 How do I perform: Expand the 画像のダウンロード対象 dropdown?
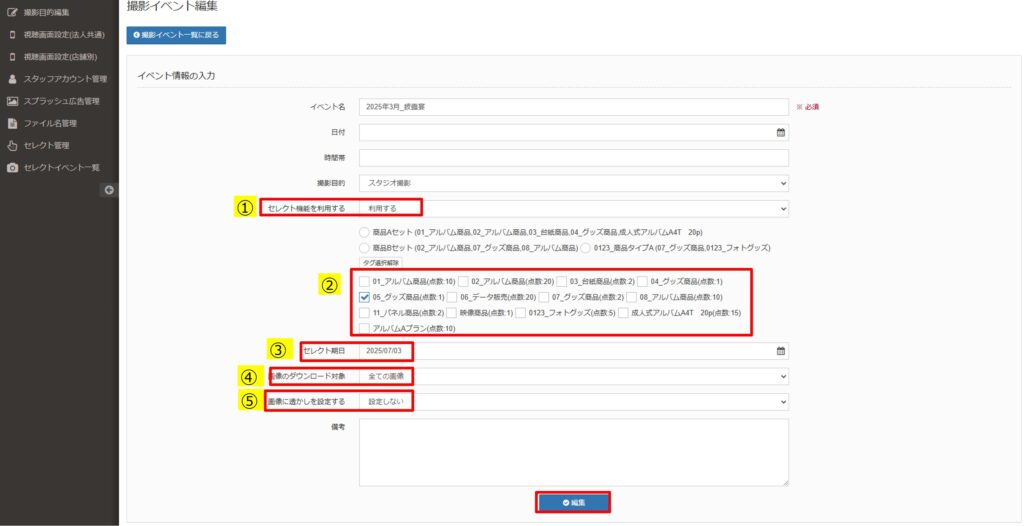[x=573, y=377]
